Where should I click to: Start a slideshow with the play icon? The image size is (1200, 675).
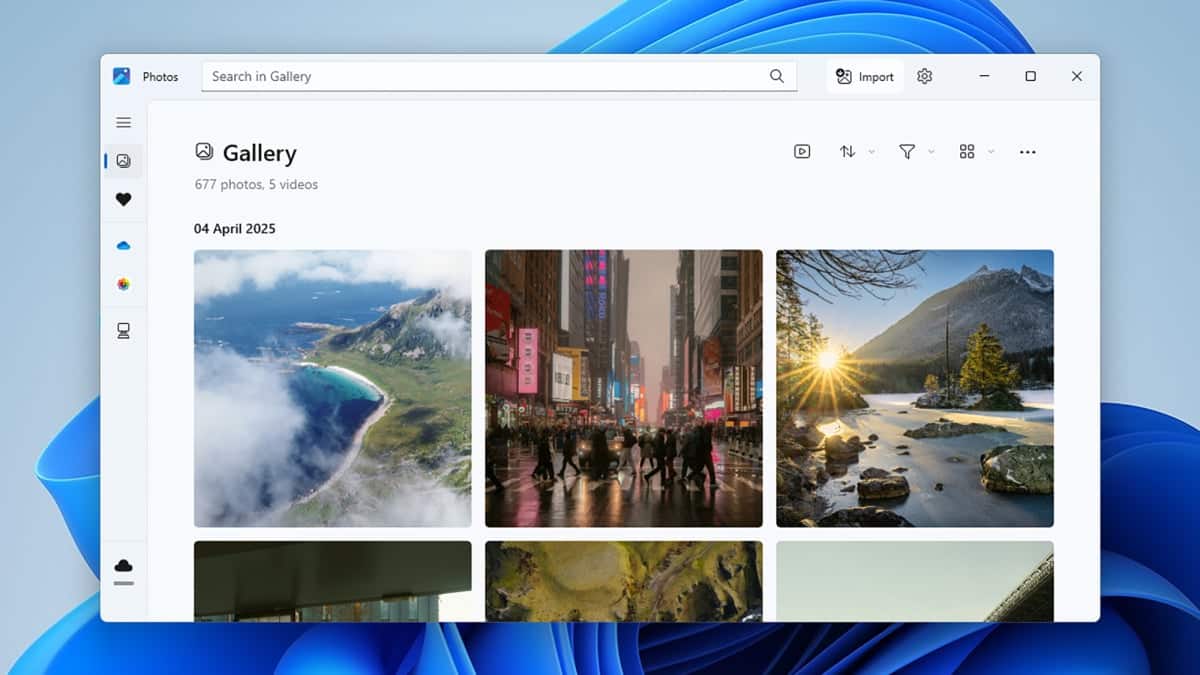pos(801,151)
